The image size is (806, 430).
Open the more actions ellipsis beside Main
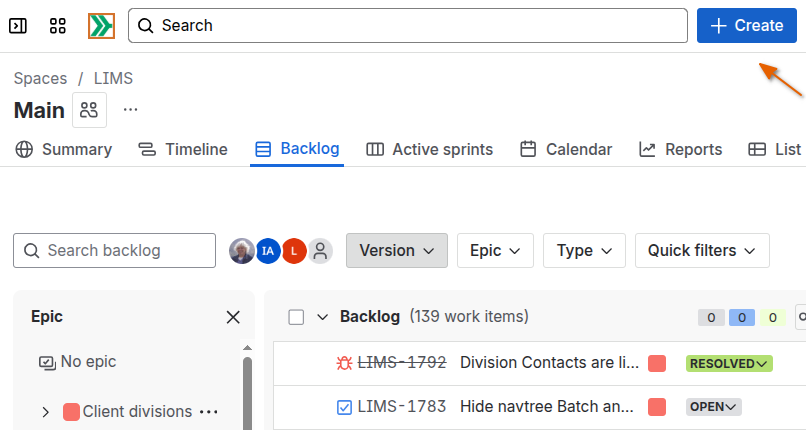pyautogui.click(x=131, y=110)
